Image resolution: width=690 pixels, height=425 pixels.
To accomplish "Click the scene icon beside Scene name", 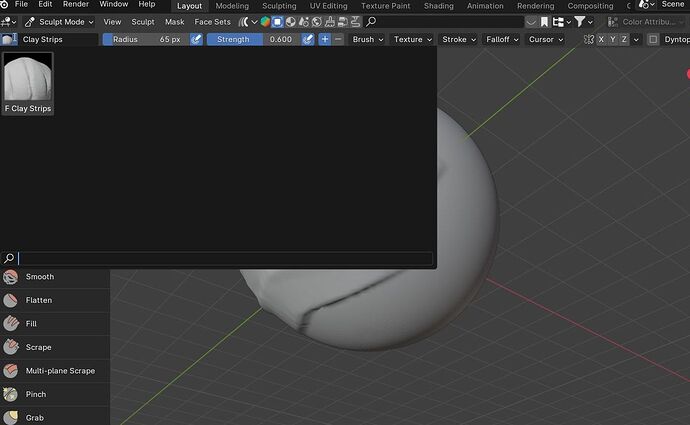I will 644,4.
